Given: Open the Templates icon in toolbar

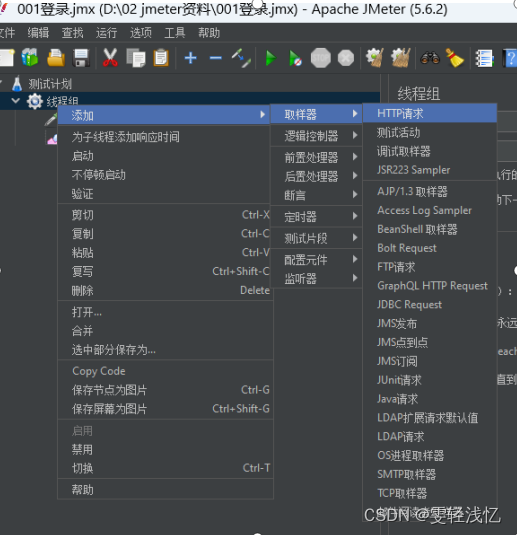Looking at the screenshot, I should (30, 58).
